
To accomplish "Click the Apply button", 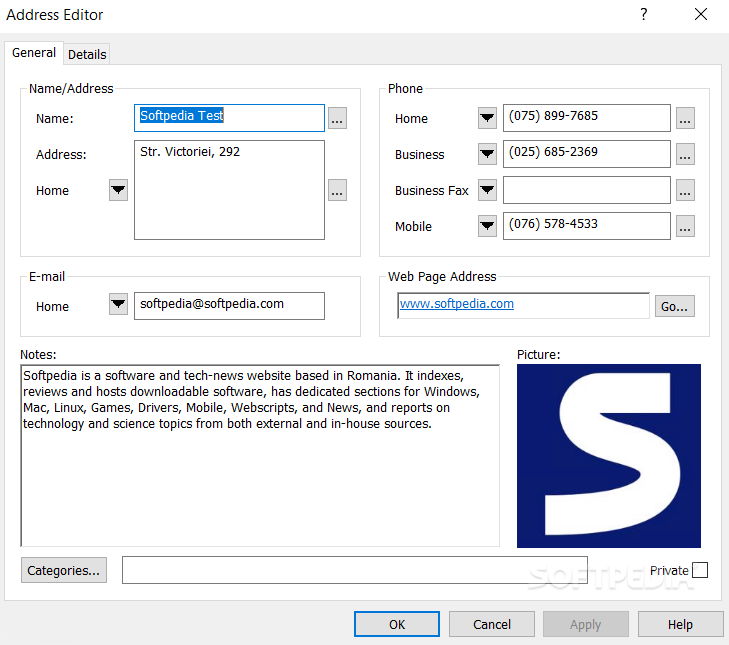I will point(585,624).
